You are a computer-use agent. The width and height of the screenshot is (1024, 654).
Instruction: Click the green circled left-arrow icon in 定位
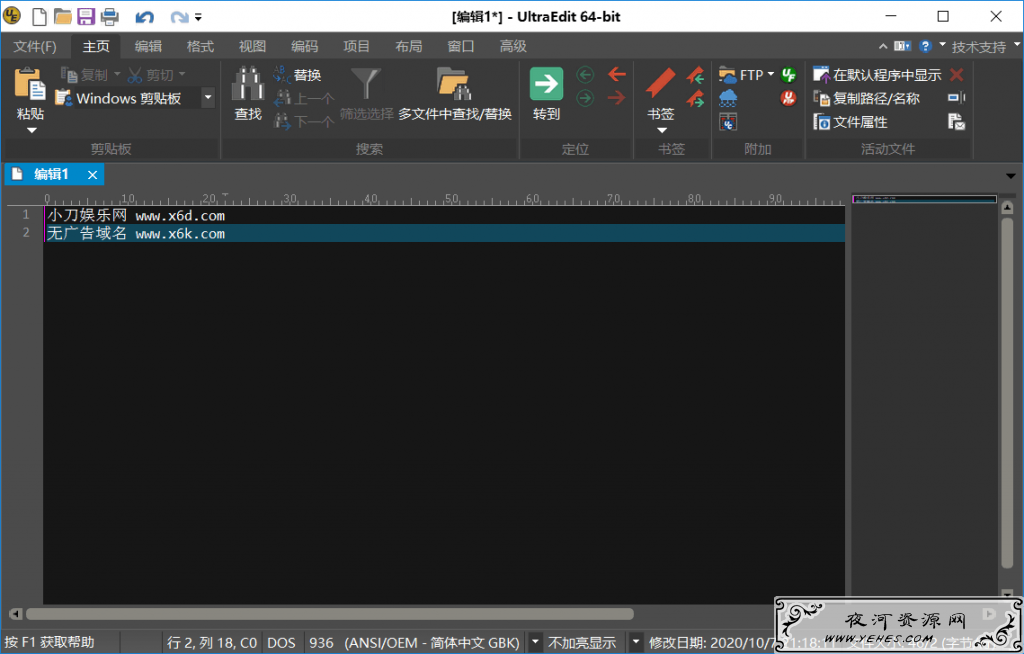pos(585,74)
